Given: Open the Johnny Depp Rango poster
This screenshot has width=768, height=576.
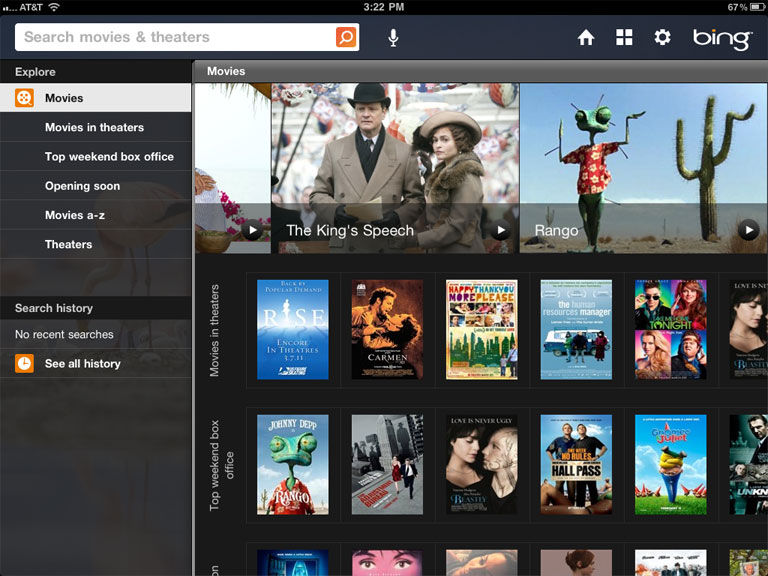Looking at the screenshot, I should (x=293, y=465).
